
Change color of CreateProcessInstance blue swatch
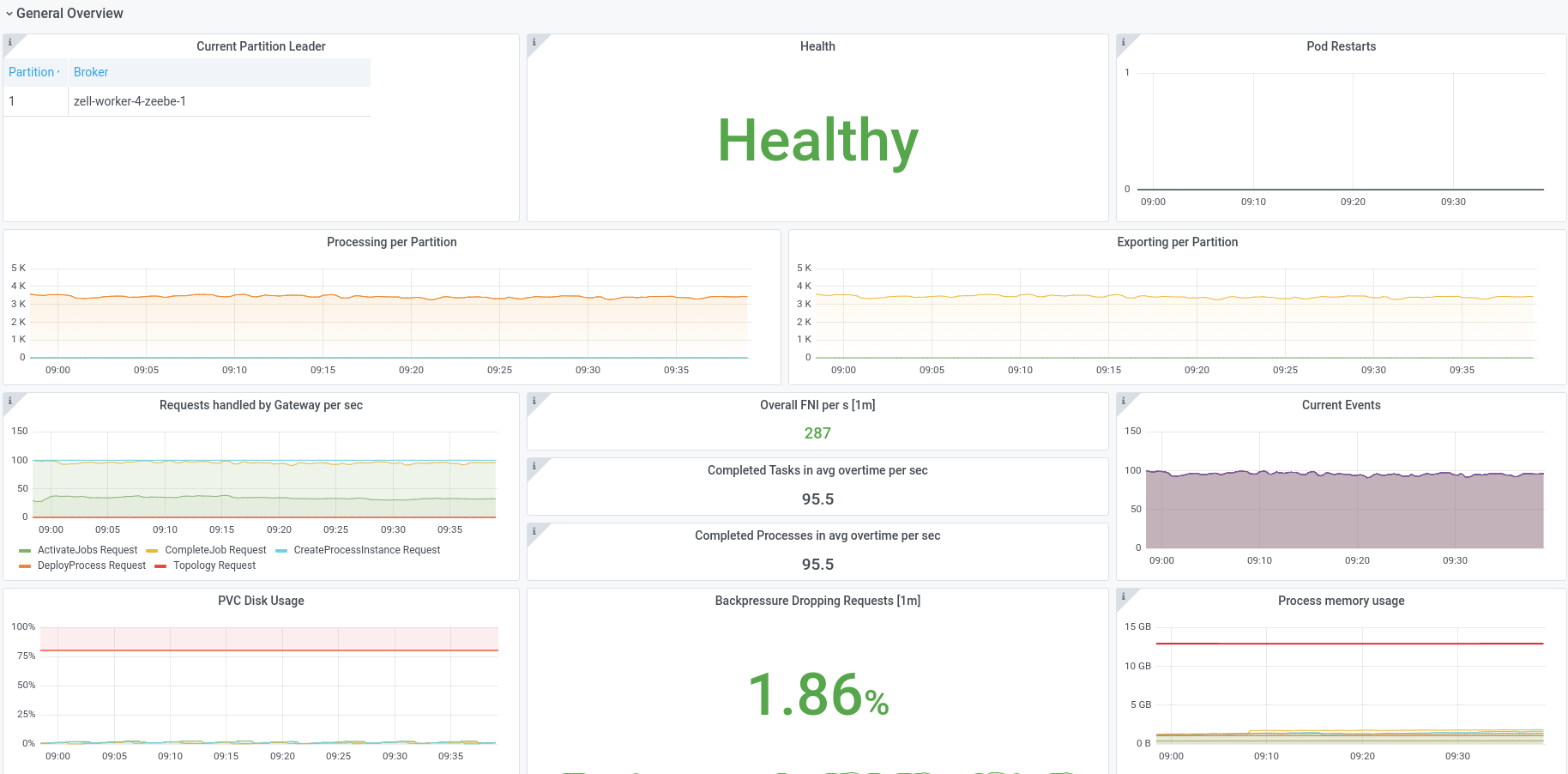[281, 551]
